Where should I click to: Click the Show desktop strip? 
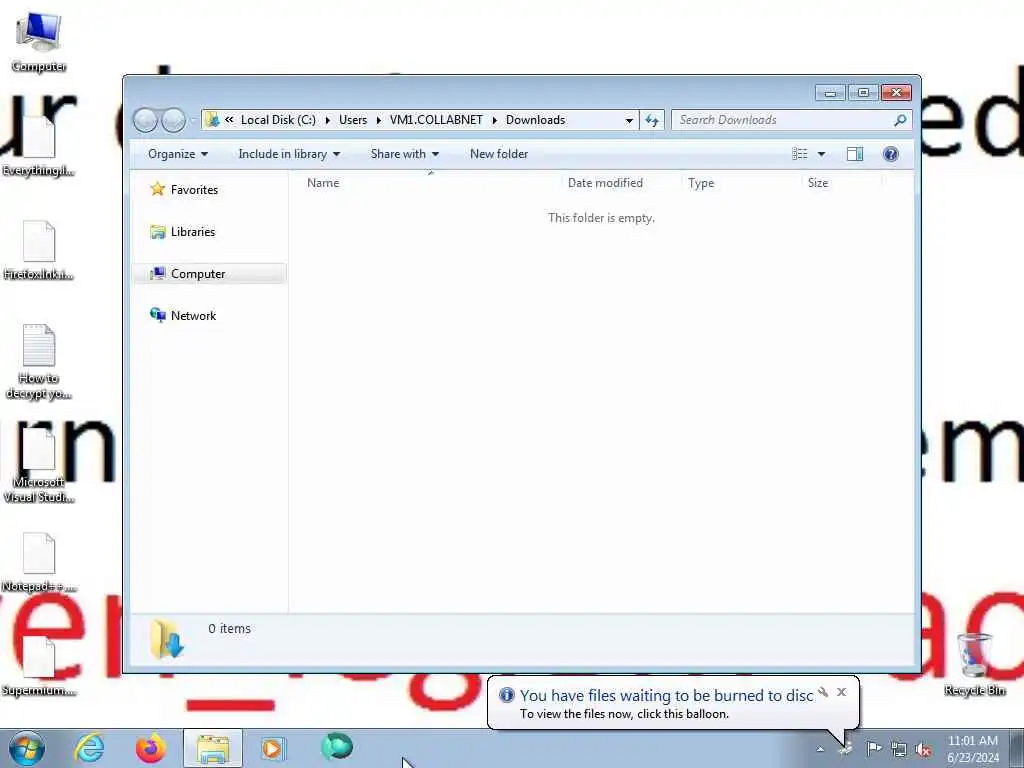1017,748
